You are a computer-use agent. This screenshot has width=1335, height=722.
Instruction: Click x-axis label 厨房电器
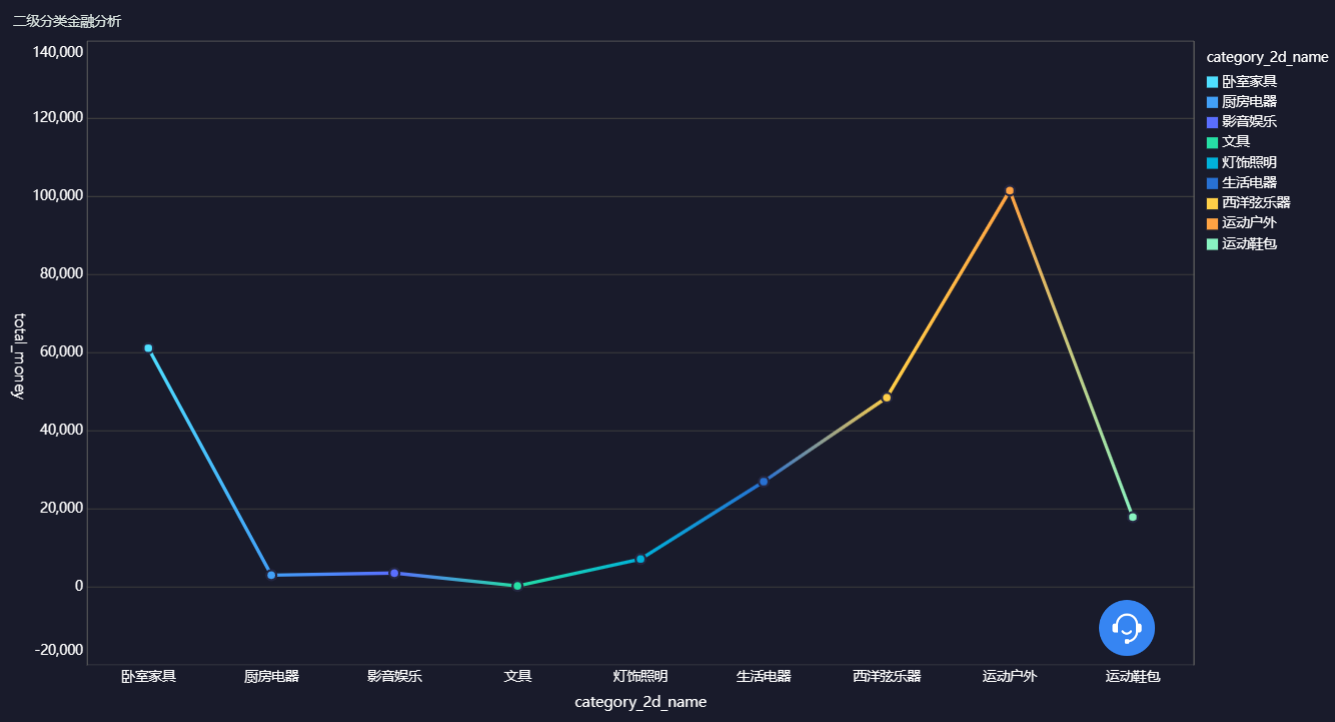[x=271, y=676]
